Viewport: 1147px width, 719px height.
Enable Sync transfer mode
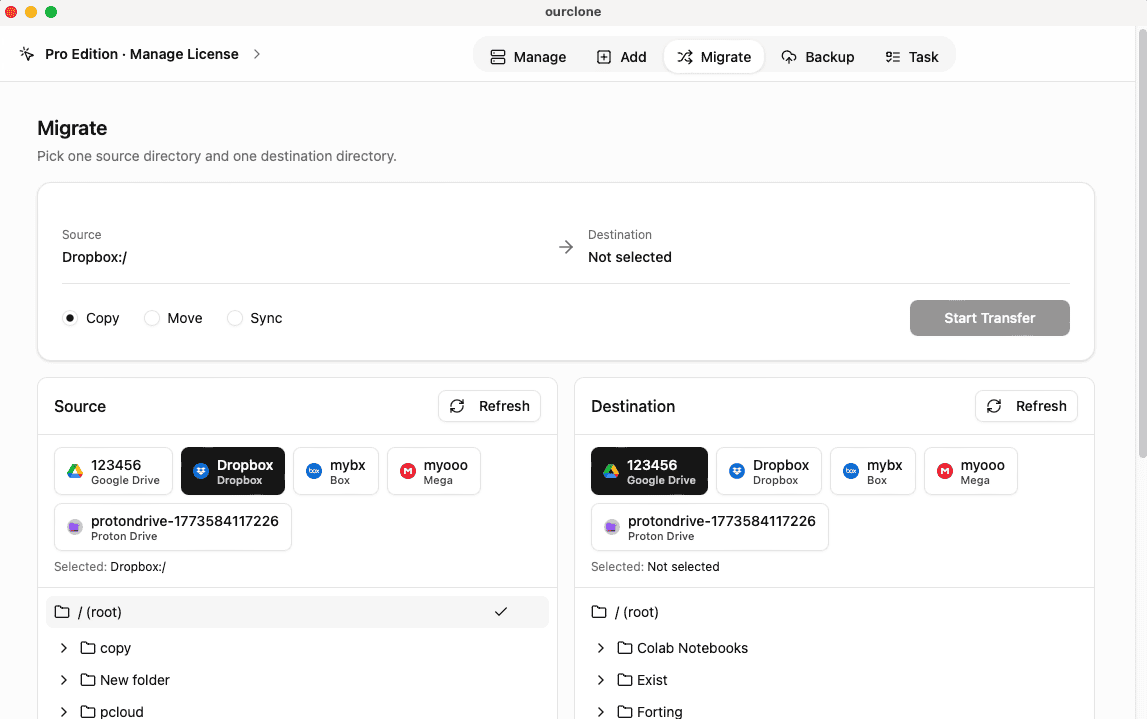click(x=235, y=318)
